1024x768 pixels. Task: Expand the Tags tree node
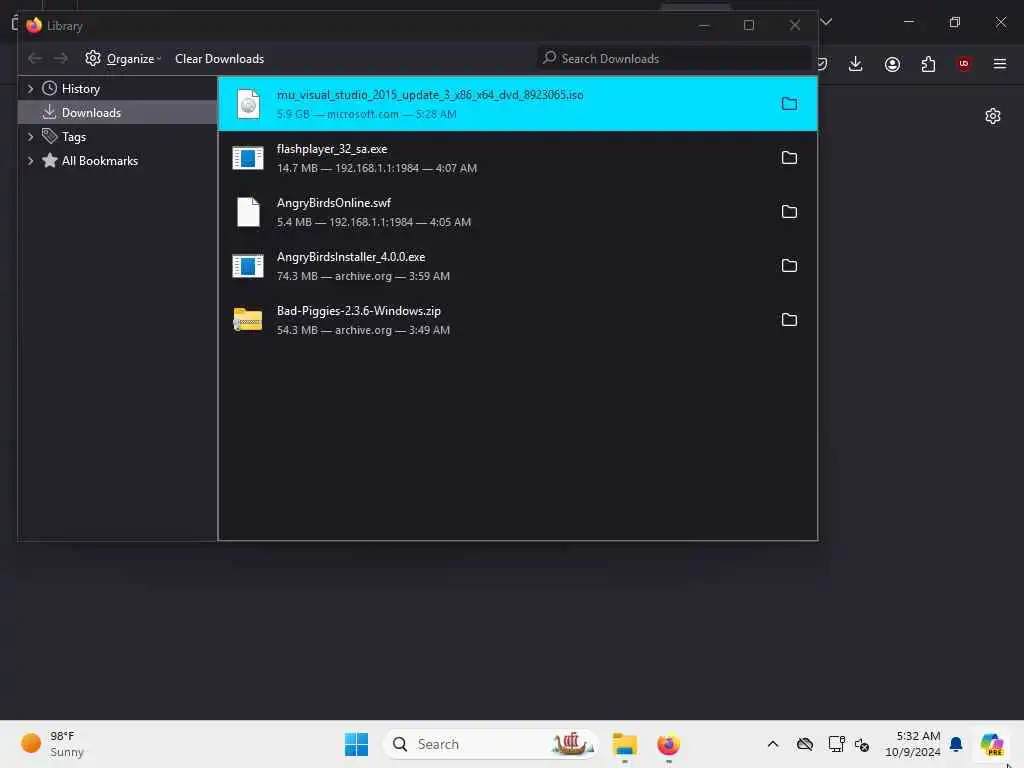30,136
